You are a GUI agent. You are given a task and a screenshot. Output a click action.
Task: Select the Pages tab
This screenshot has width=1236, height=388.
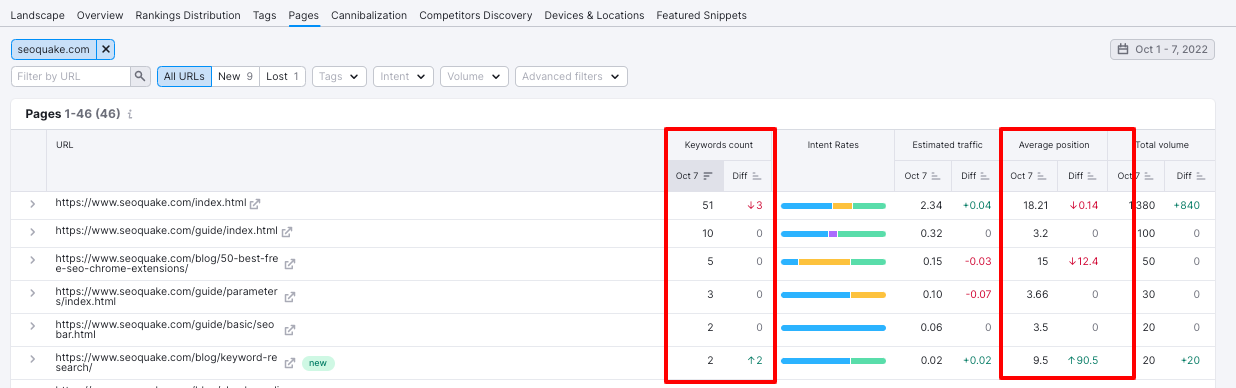pyautogui.click(x=304, y=15)
